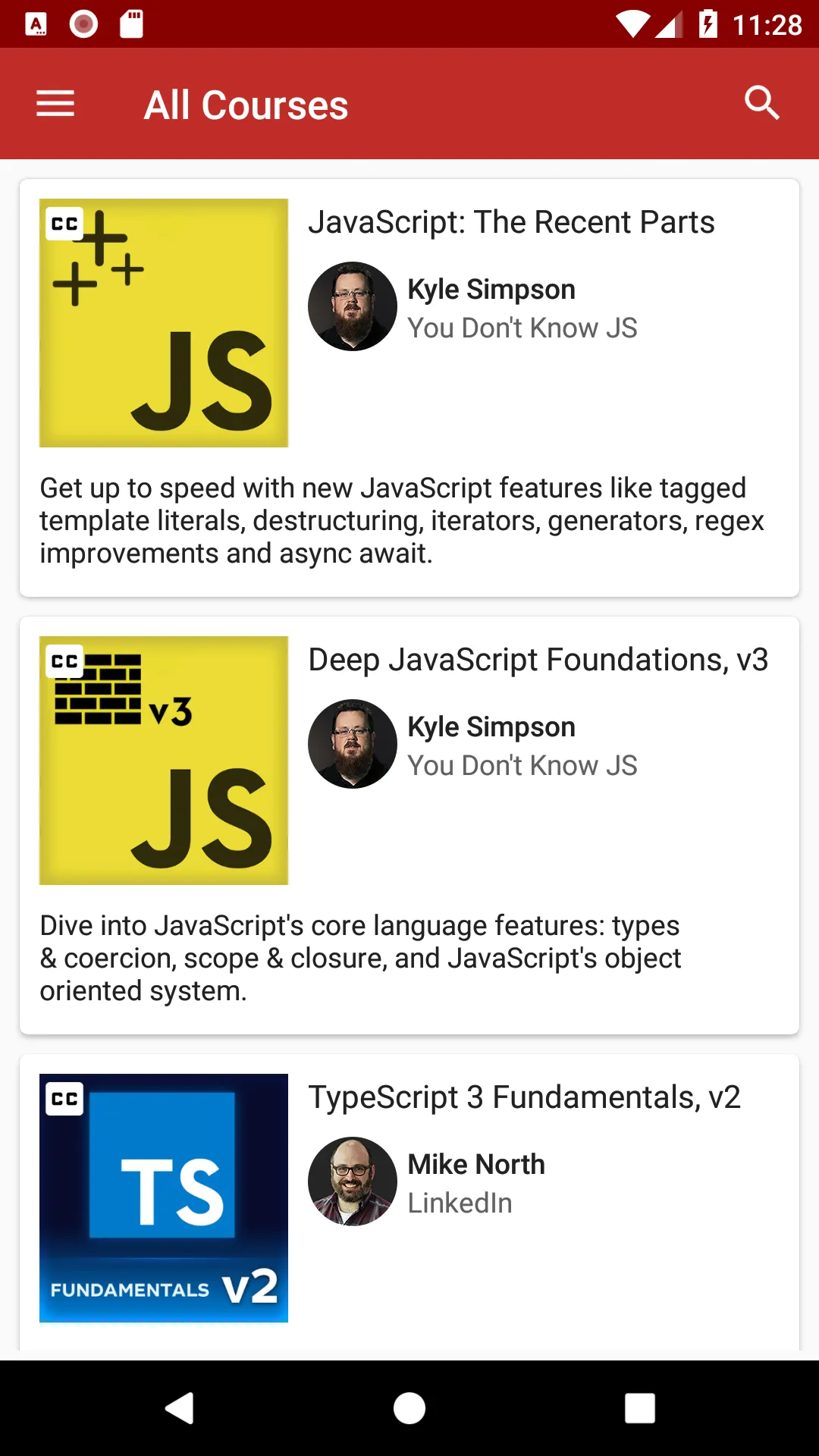The height and width of the screenshot is (1456, 819).
Task: Tap the description starting 'Dive into JavaScript's core'
Action: pyautogui.click(x=360, y=959)
